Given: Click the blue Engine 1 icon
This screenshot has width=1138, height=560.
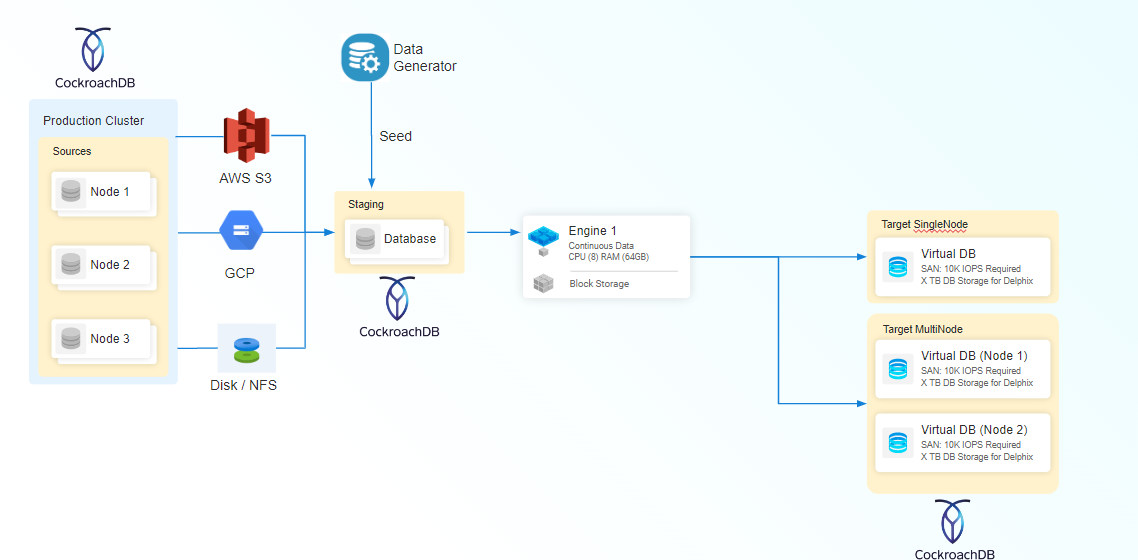Looking at the screenshot, I should (543, 238).
